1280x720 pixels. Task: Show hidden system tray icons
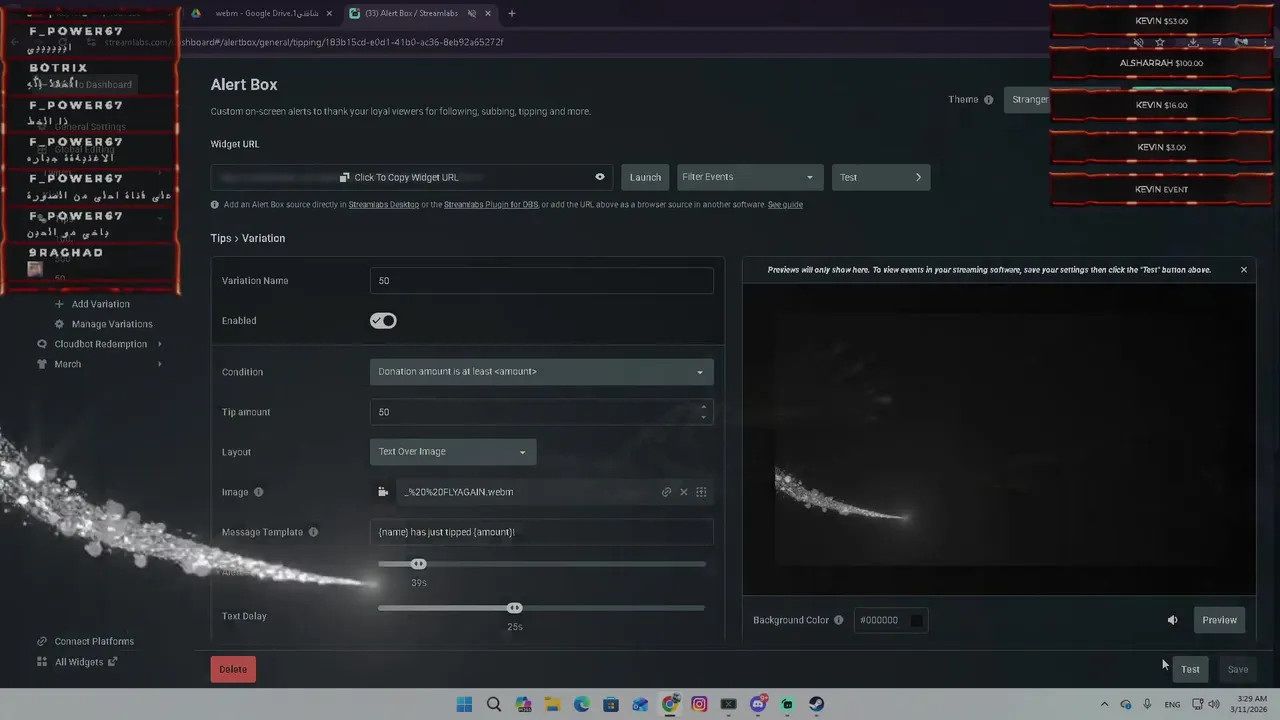[x=1104, y=704]
